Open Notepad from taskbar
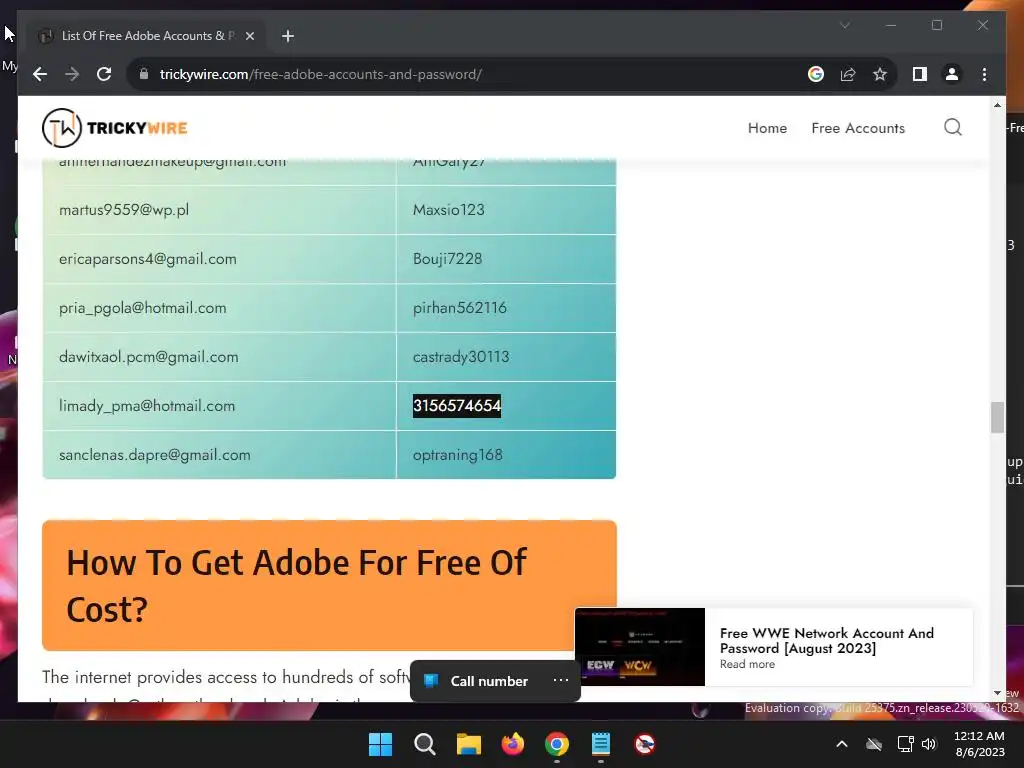 point(600,744)
